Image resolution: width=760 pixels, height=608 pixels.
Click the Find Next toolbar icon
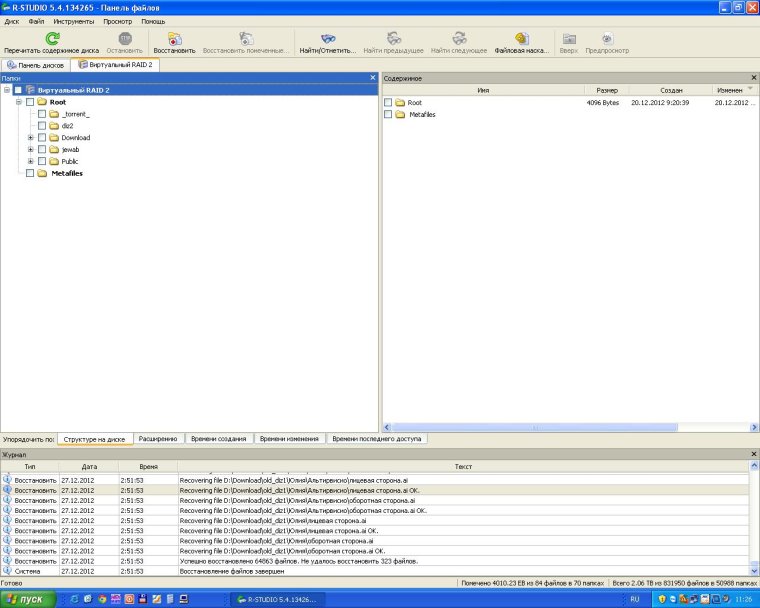tap(459, 39)
